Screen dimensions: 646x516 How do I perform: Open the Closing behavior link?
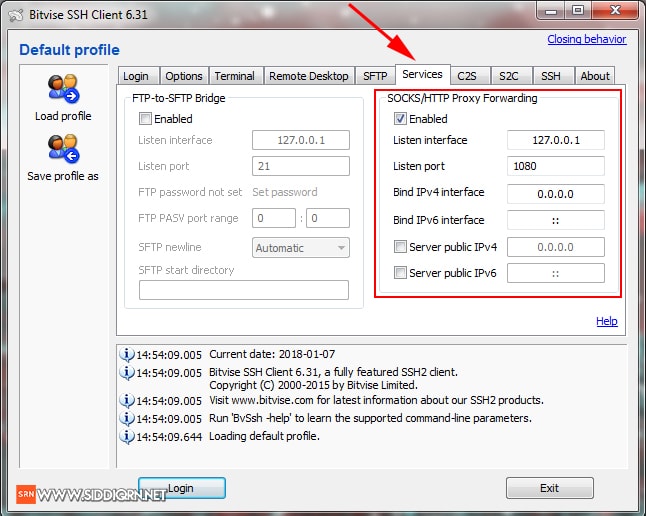tap(587, 39)
